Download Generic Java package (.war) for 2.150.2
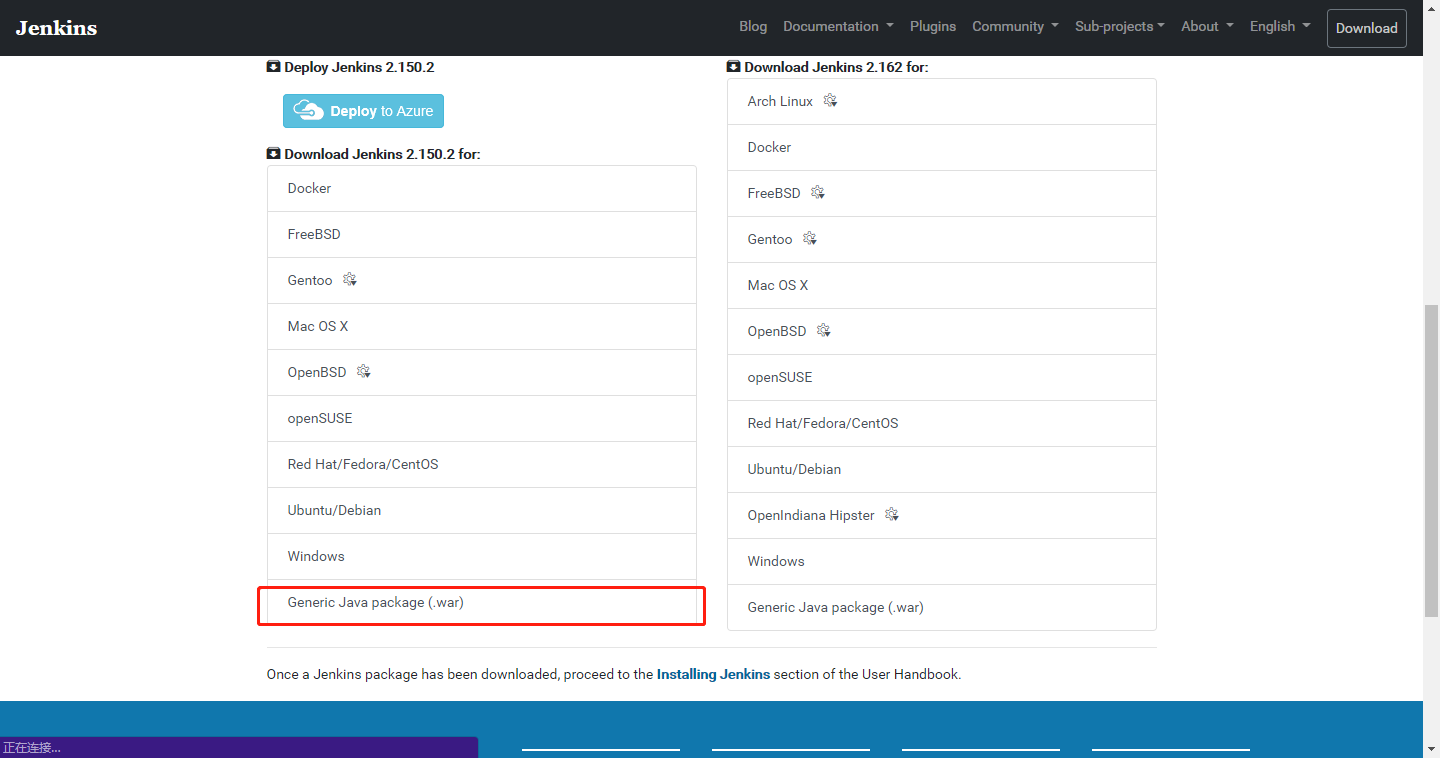This screenshot has width=1440, height=758. pos(482,602)
